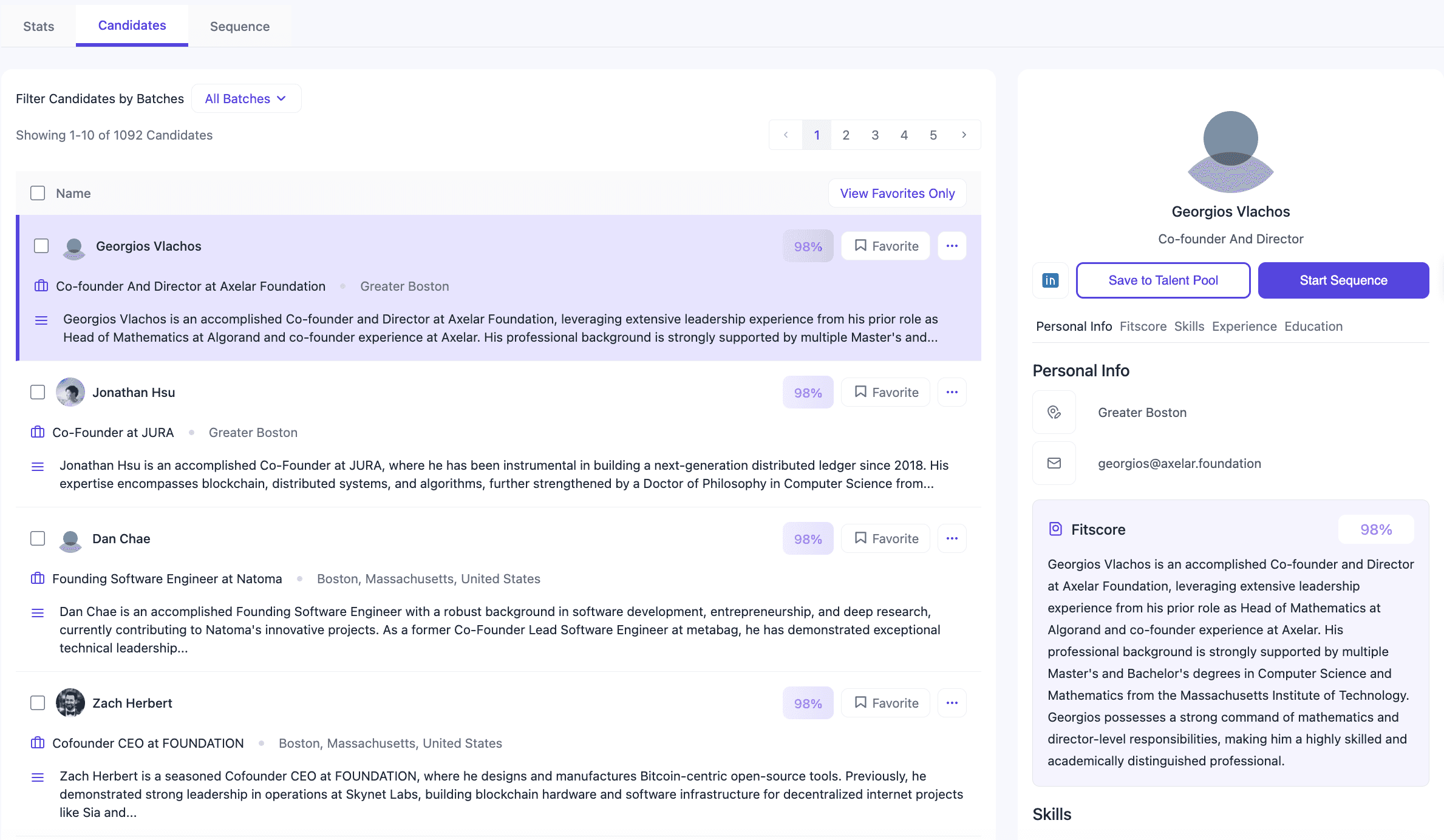
Task: Click Save to Talent Pool
Action: (1163, 280)
